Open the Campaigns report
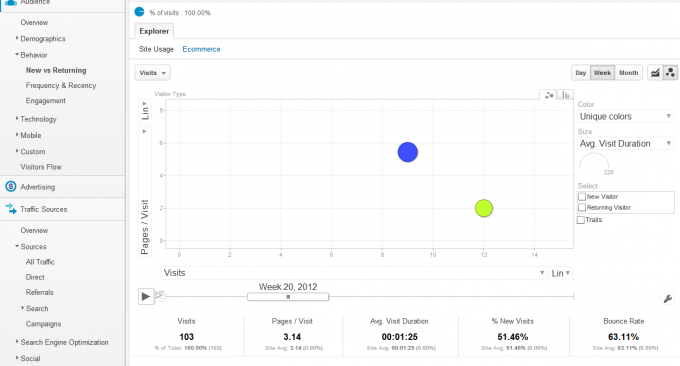The height and width of the screenshot is (366, 680). [x=43, y=324]
